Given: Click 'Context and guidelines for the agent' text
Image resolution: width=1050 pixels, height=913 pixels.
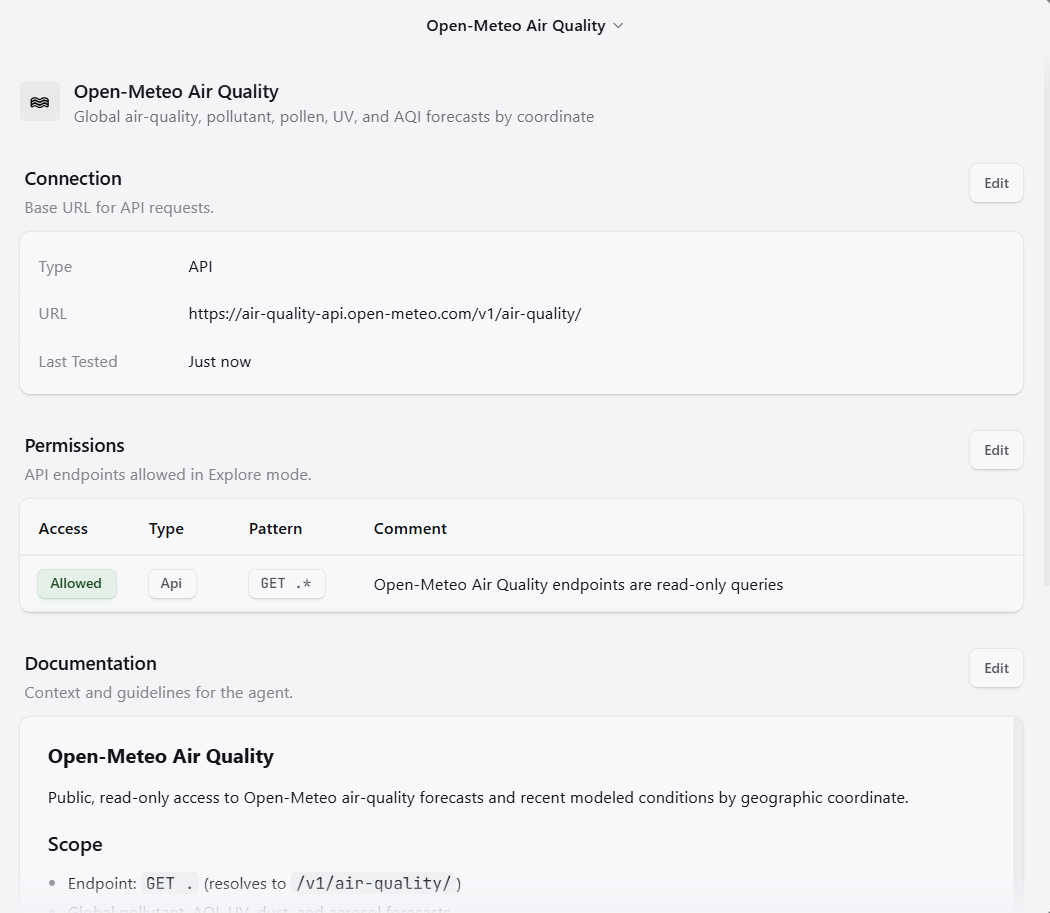Looking at the screenshot, I should (159, 692).
